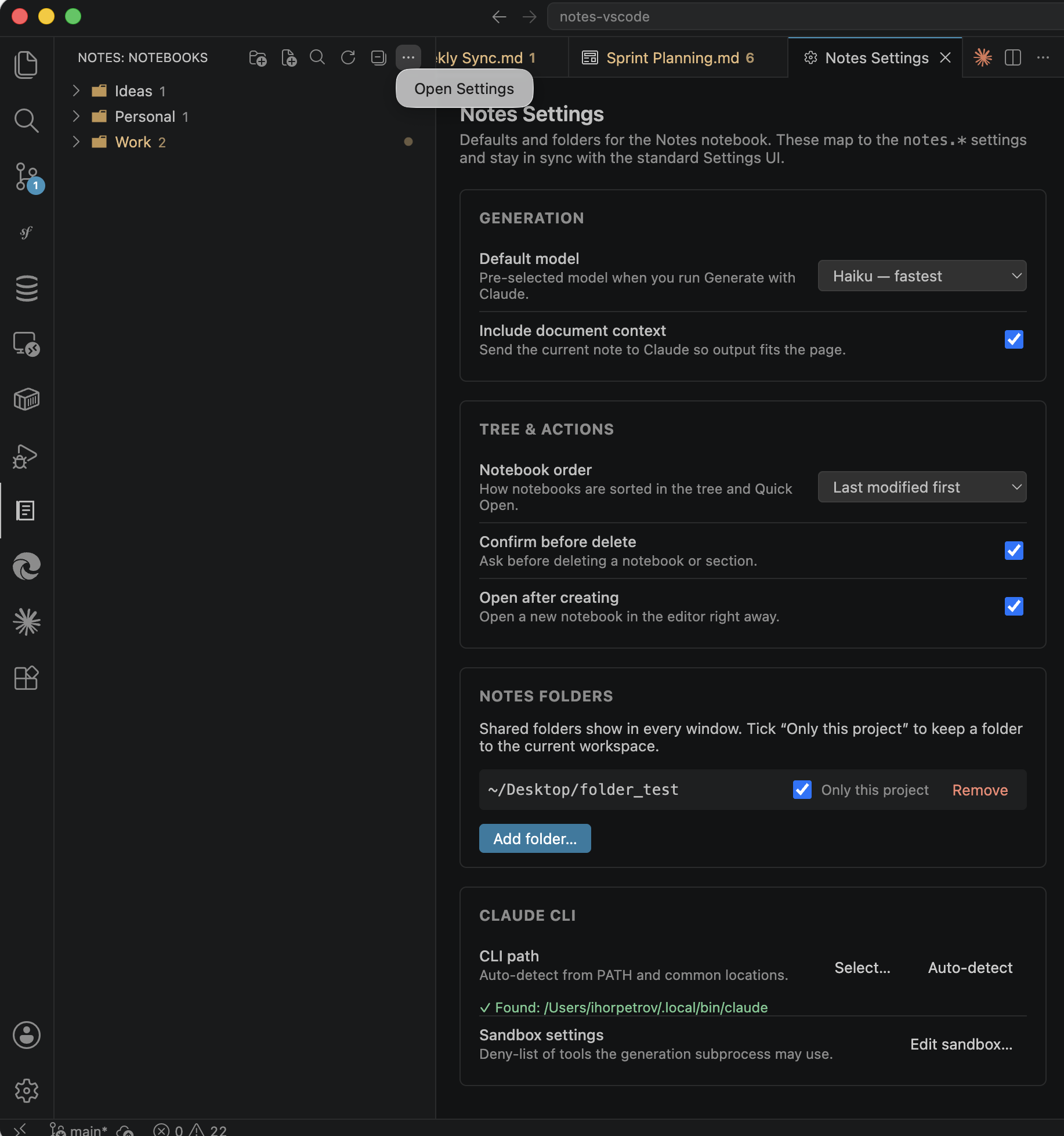Screen dimensions: 1064x1136
Task: Open editor more actions ellipsis
Action: [x=1043, y=57]
